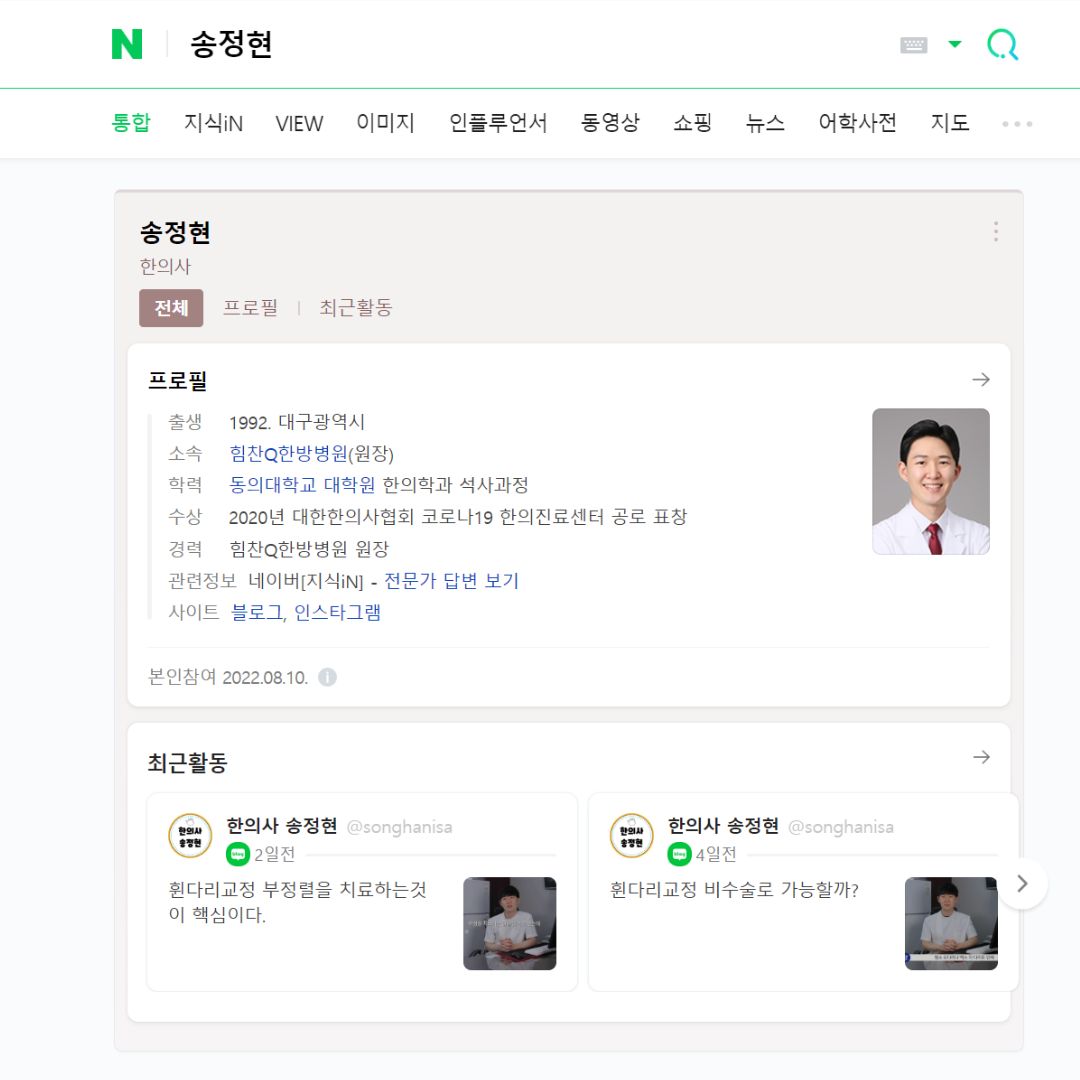The image size is (1080, 1080).
Task: Open the 블로그 site link
Action: 256,612
